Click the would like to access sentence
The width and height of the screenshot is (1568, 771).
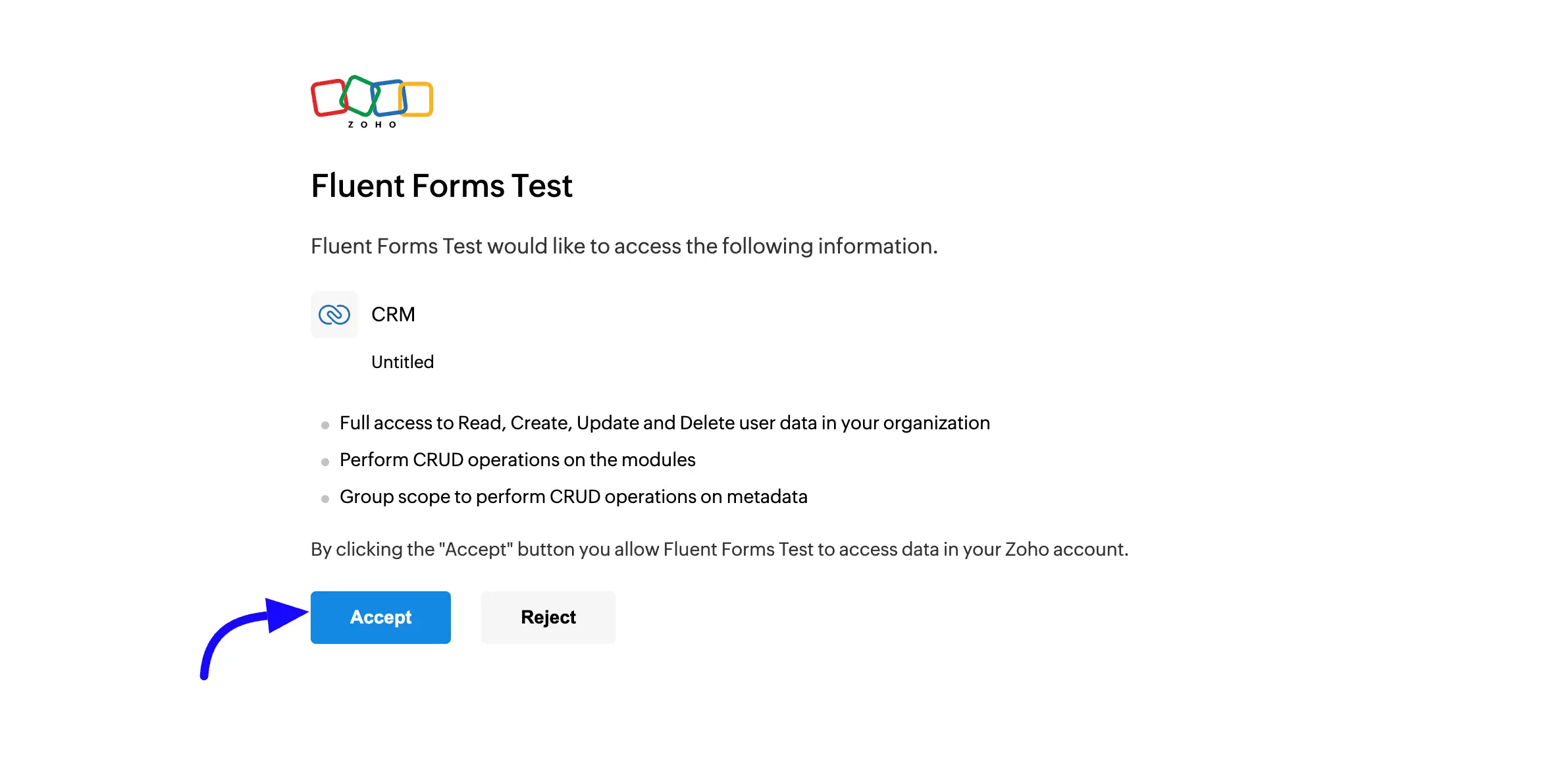click(624, 246)
